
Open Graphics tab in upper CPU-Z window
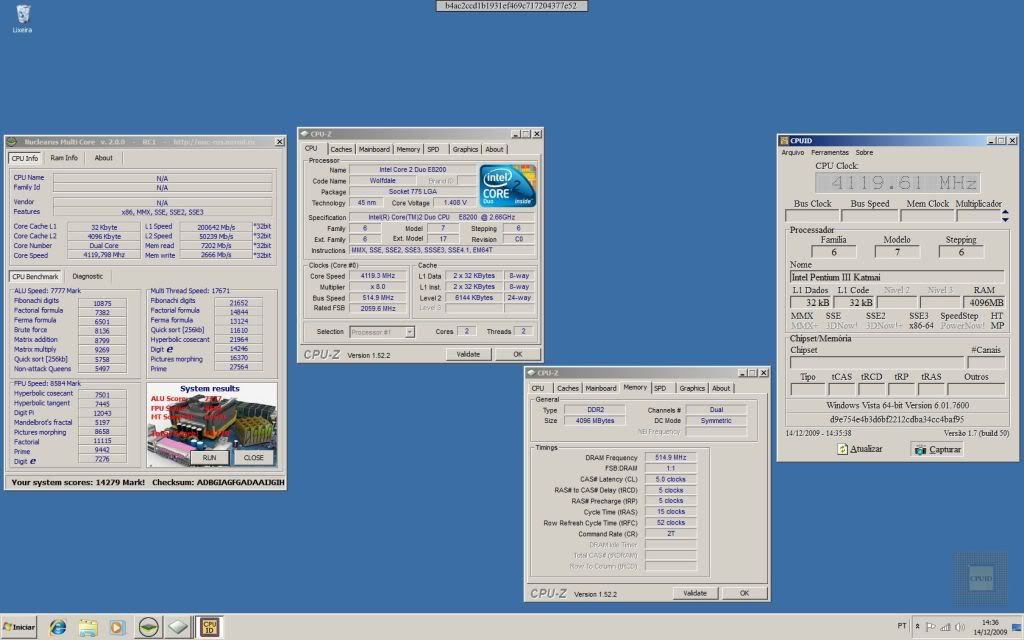[x=465, y=150]
